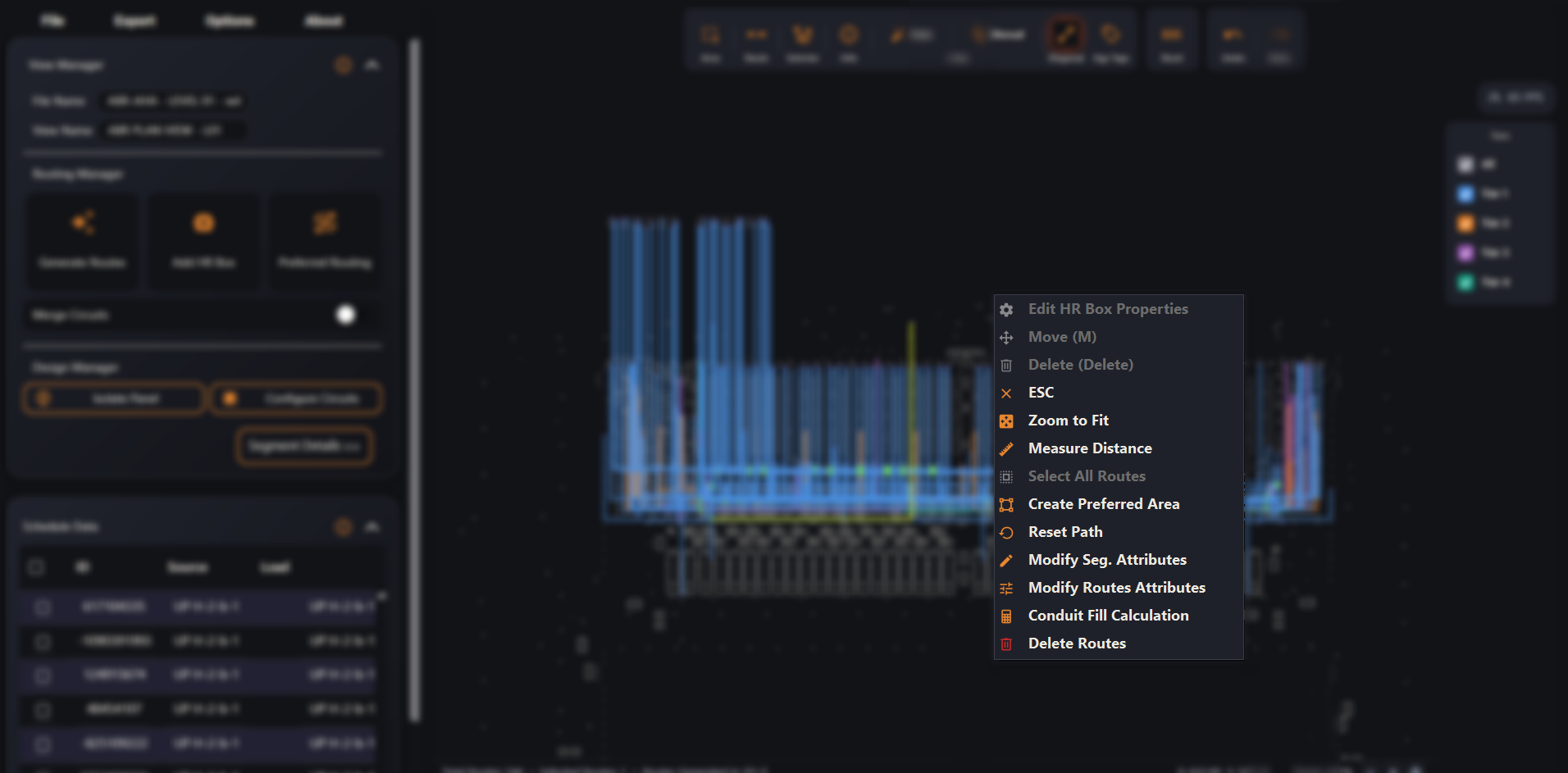The width and height of the screenshot is (1568, 773).
Task: Toggle the purple tier checkbox in legend
Action: pos(1465,252)
